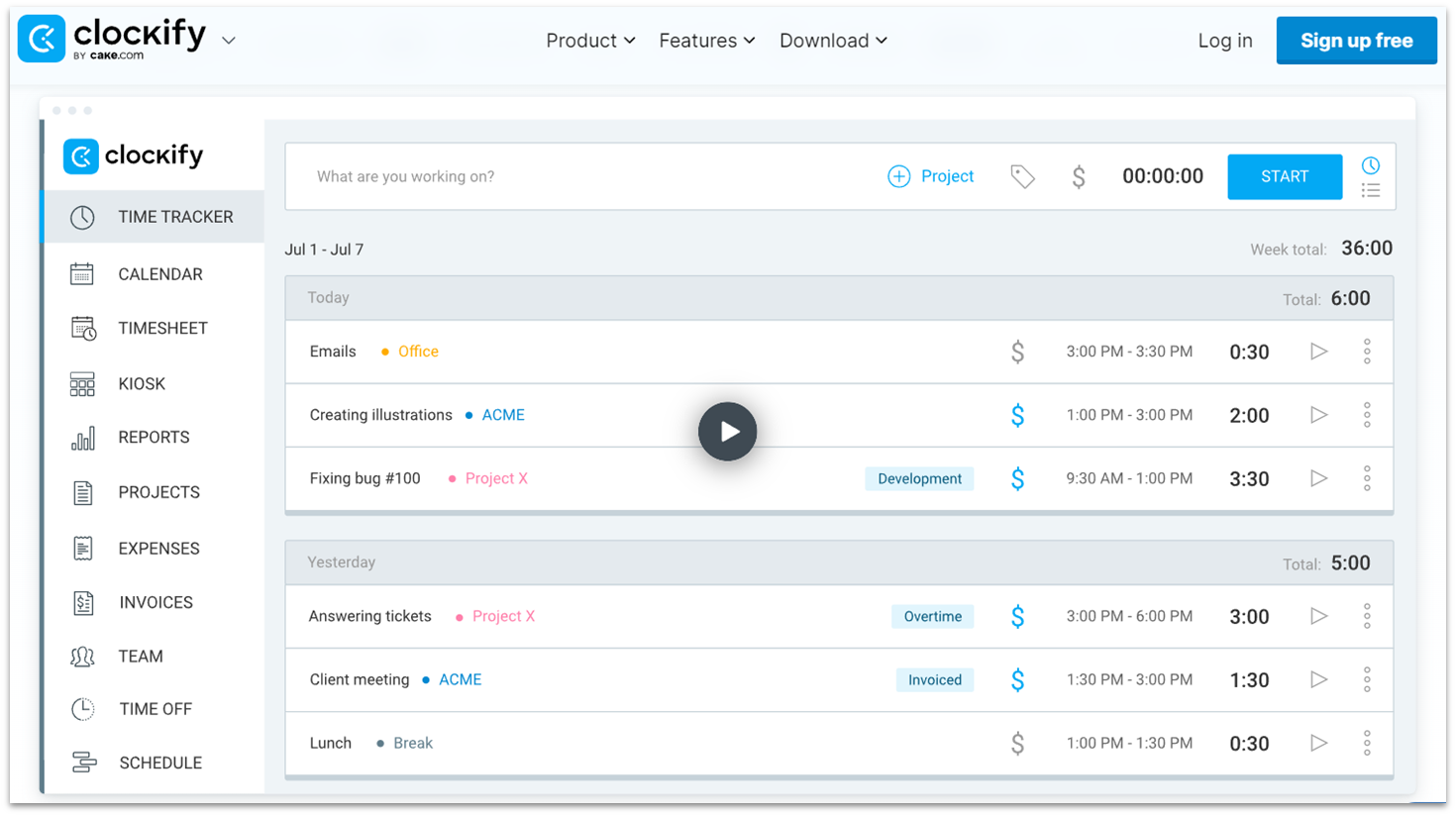The height and width of the screenshot is (816, 1456).
Task: Click the Office project label on Emails
Action: [x=418, y=352]
